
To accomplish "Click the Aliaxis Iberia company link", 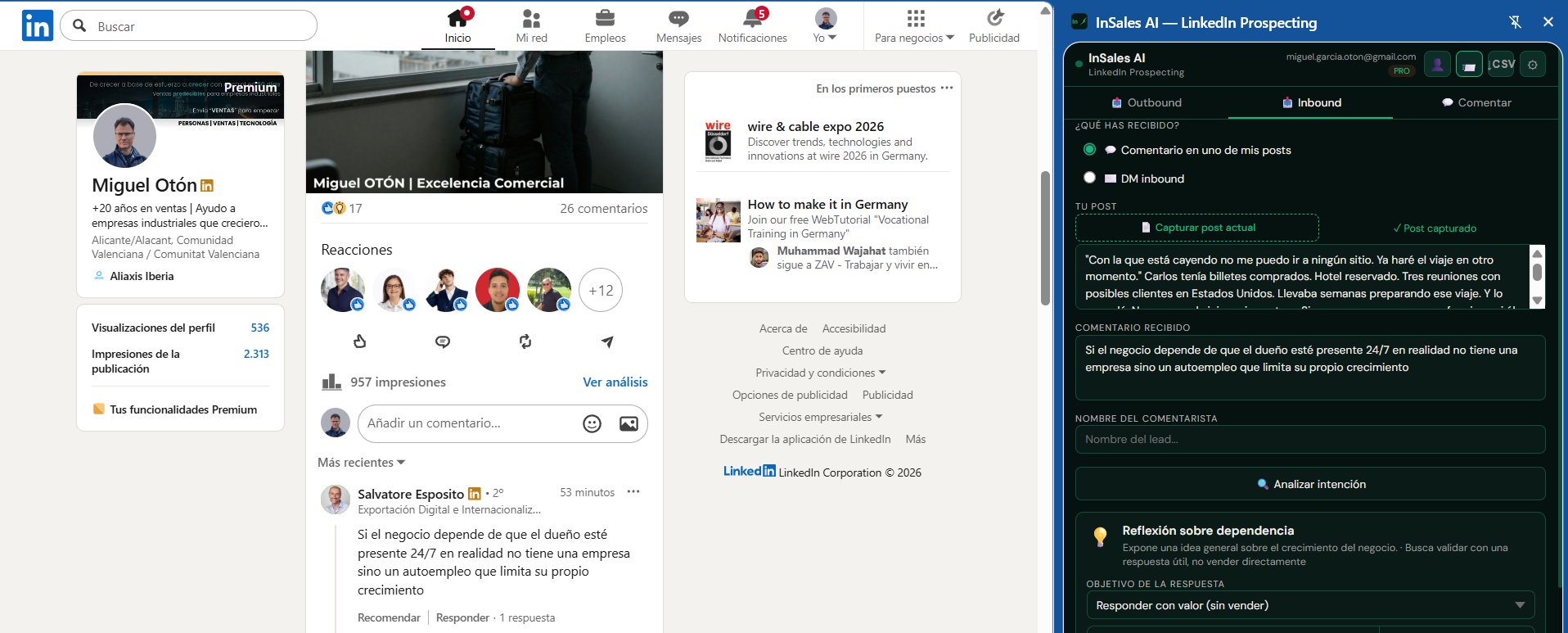I will pyautogui.click(x=142, y=276).
